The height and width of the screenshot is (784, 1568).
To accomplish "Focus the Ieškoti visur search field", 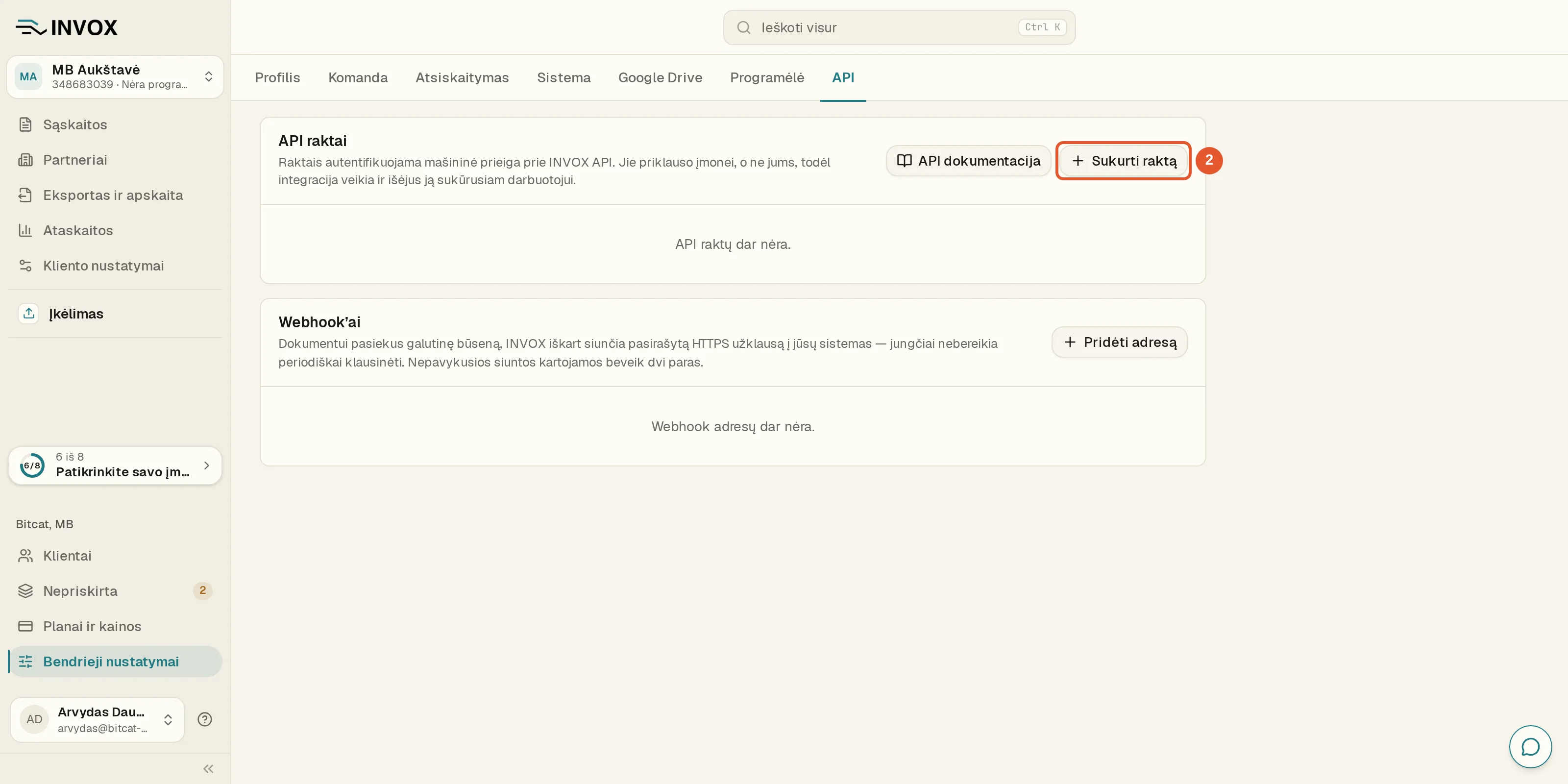I will point(899,27).
